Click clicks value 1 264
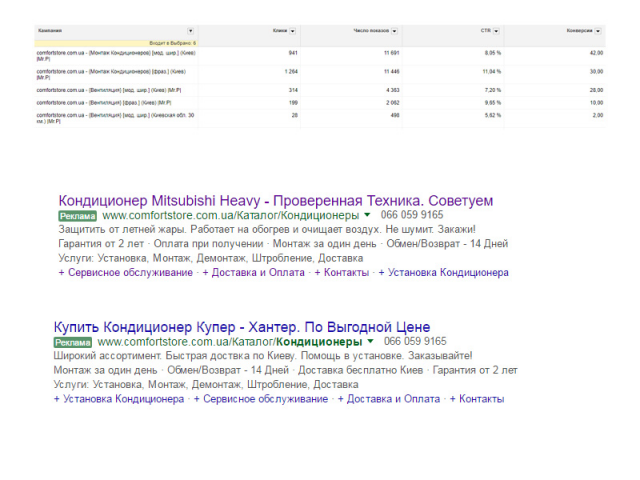The width and height of the screenshot is (640, 480). (x=291, y=71)
